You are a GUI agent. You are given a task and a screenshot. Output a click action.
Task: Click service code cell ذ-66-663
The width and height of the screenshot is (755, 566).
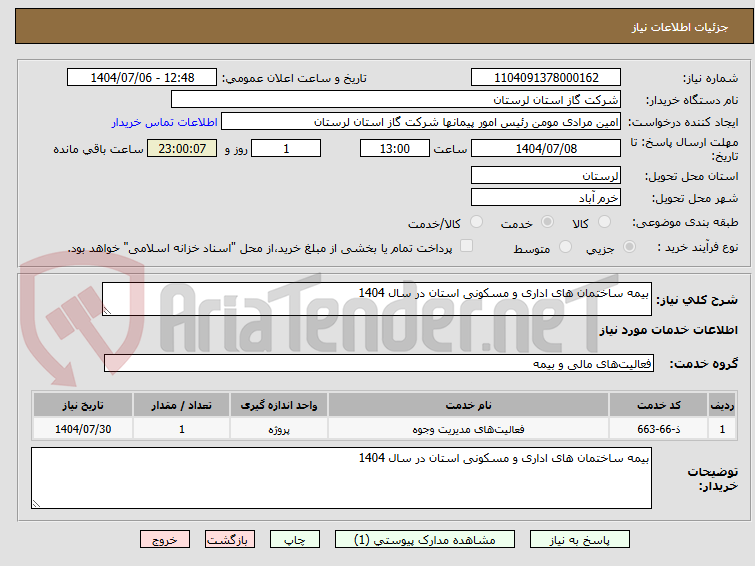pyautogui.click(x=658, y=429)
